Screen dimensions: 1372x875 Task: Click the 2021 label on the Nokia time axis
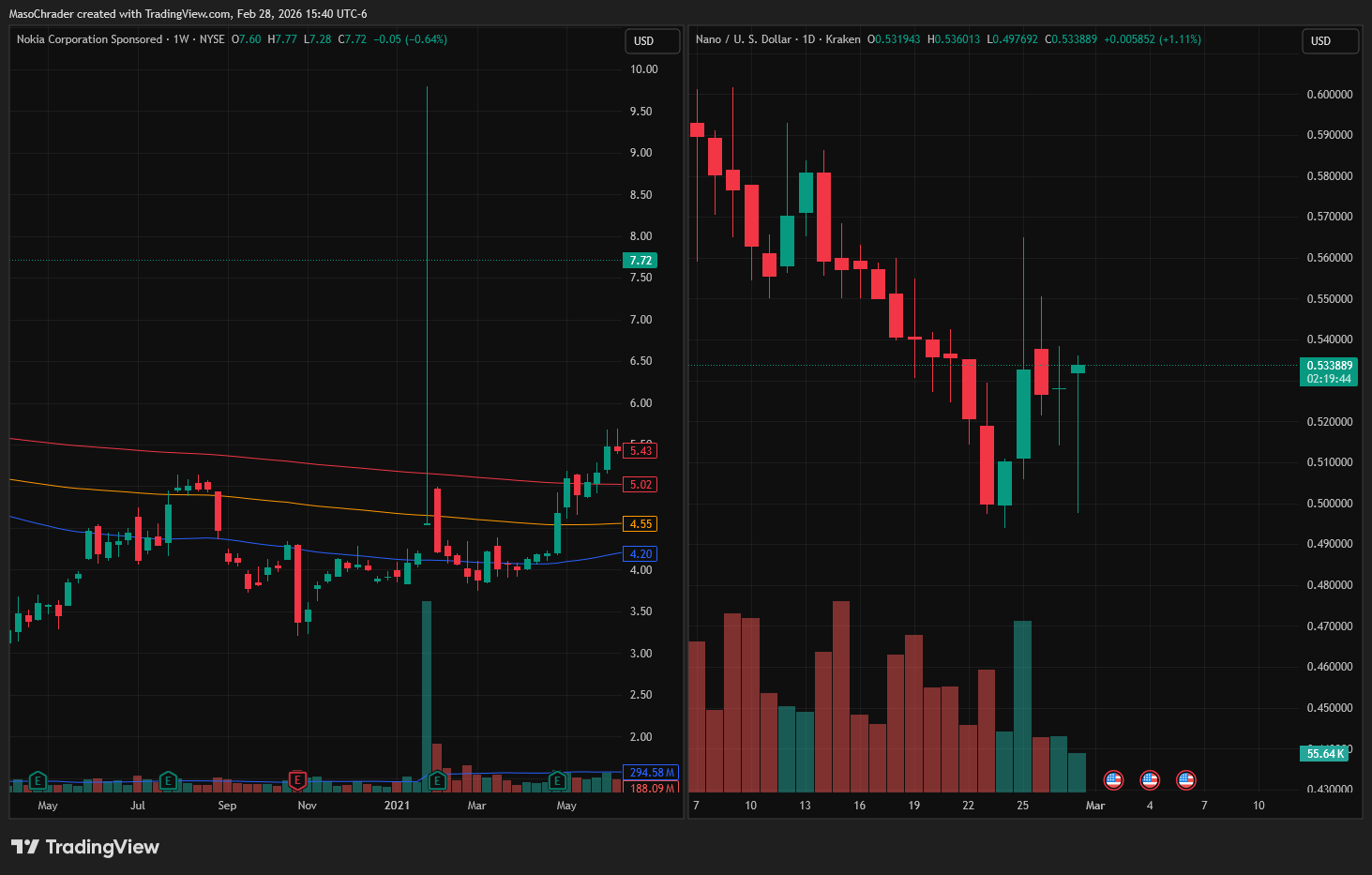pyautogui.click(x=397, y=806)
